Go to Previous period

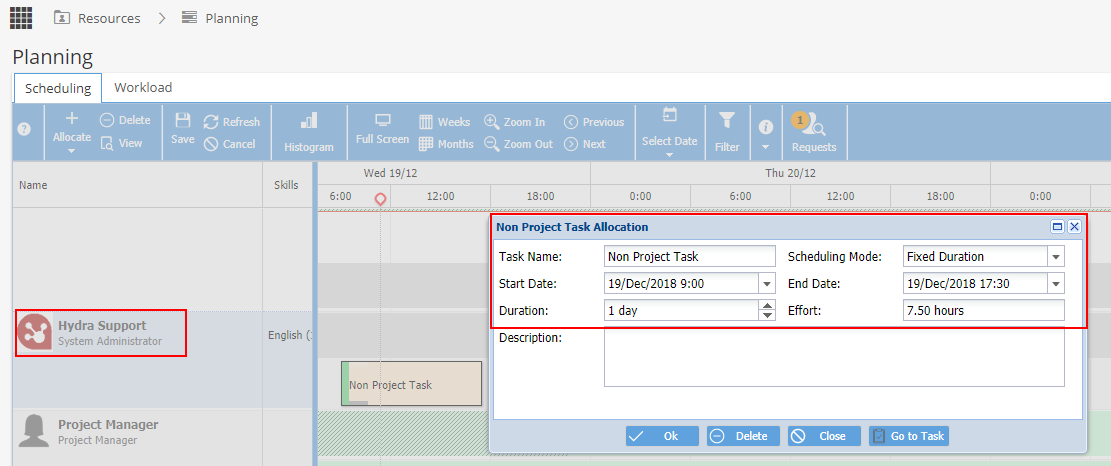[594, 122]
